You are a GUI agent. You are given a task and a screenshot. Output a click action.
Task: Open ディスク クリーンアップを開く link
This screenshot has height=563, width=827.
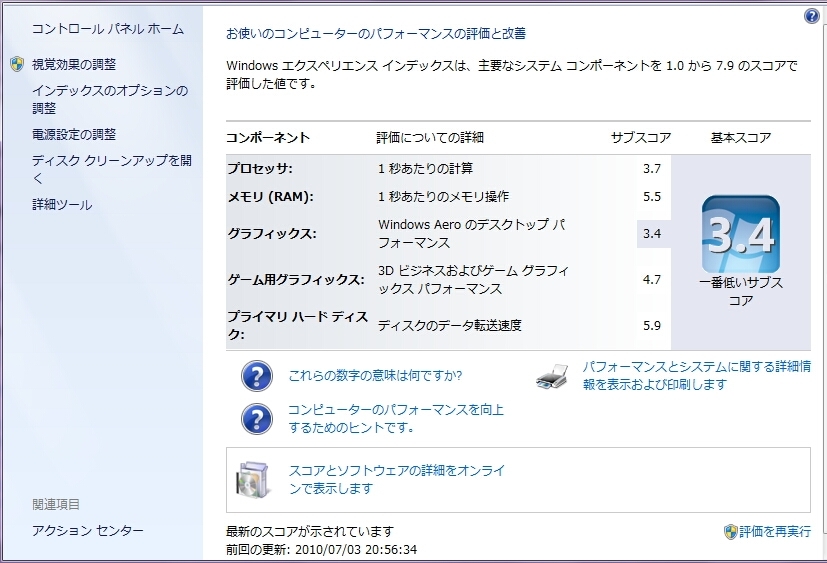[112, 169]
